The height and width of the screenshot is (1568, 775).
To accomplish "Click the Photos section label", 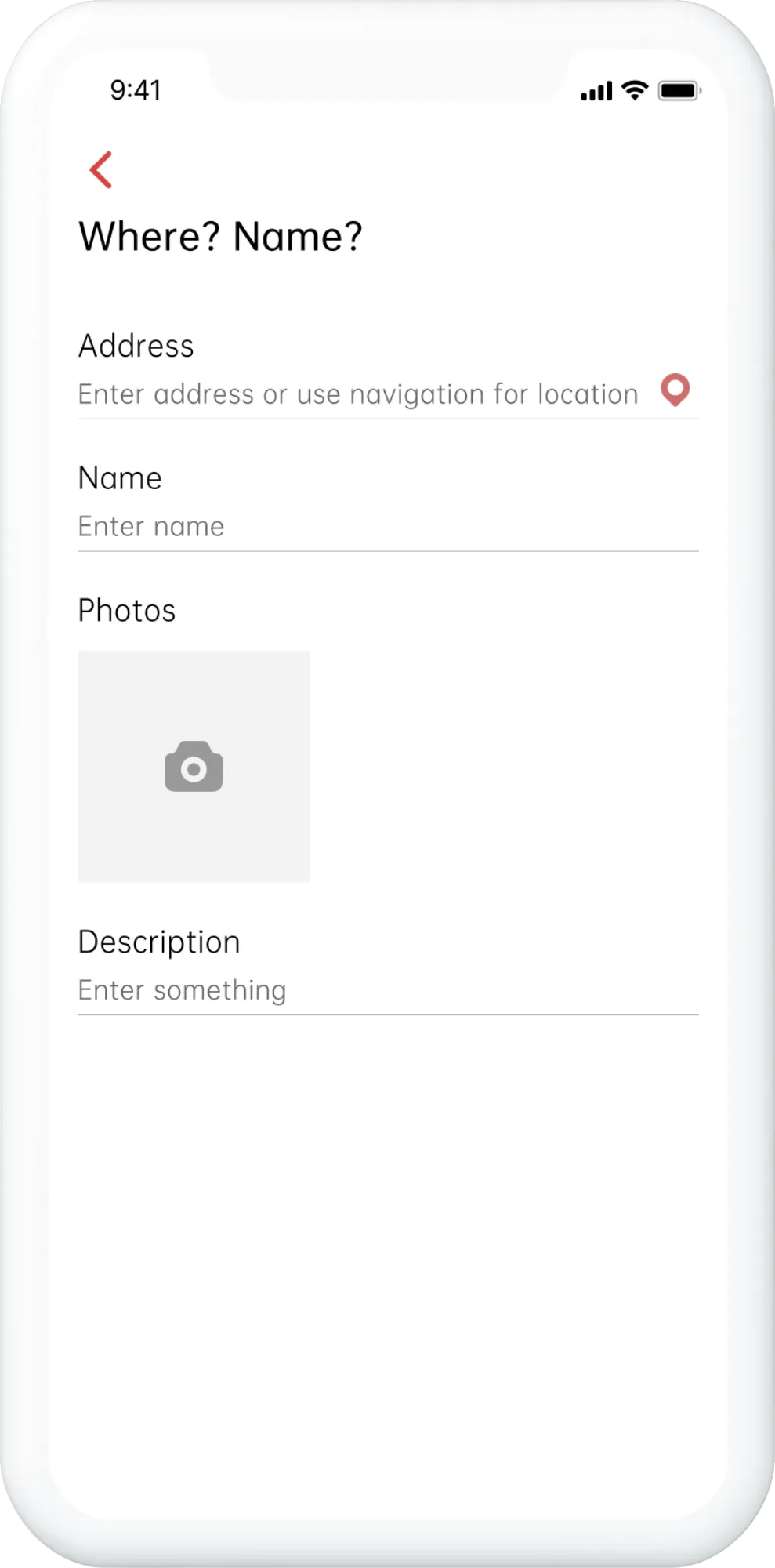I will tap(127, 611).
